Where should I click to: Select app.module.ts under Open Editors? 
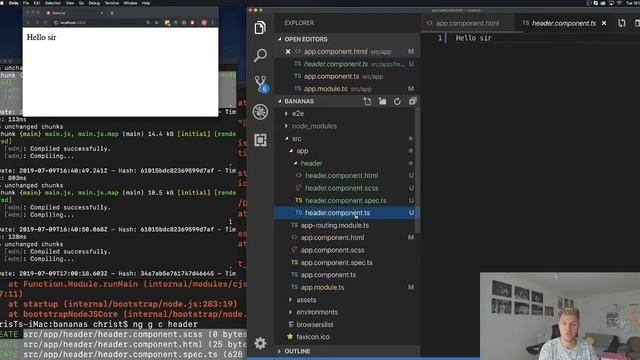click(x=326, y=89)
